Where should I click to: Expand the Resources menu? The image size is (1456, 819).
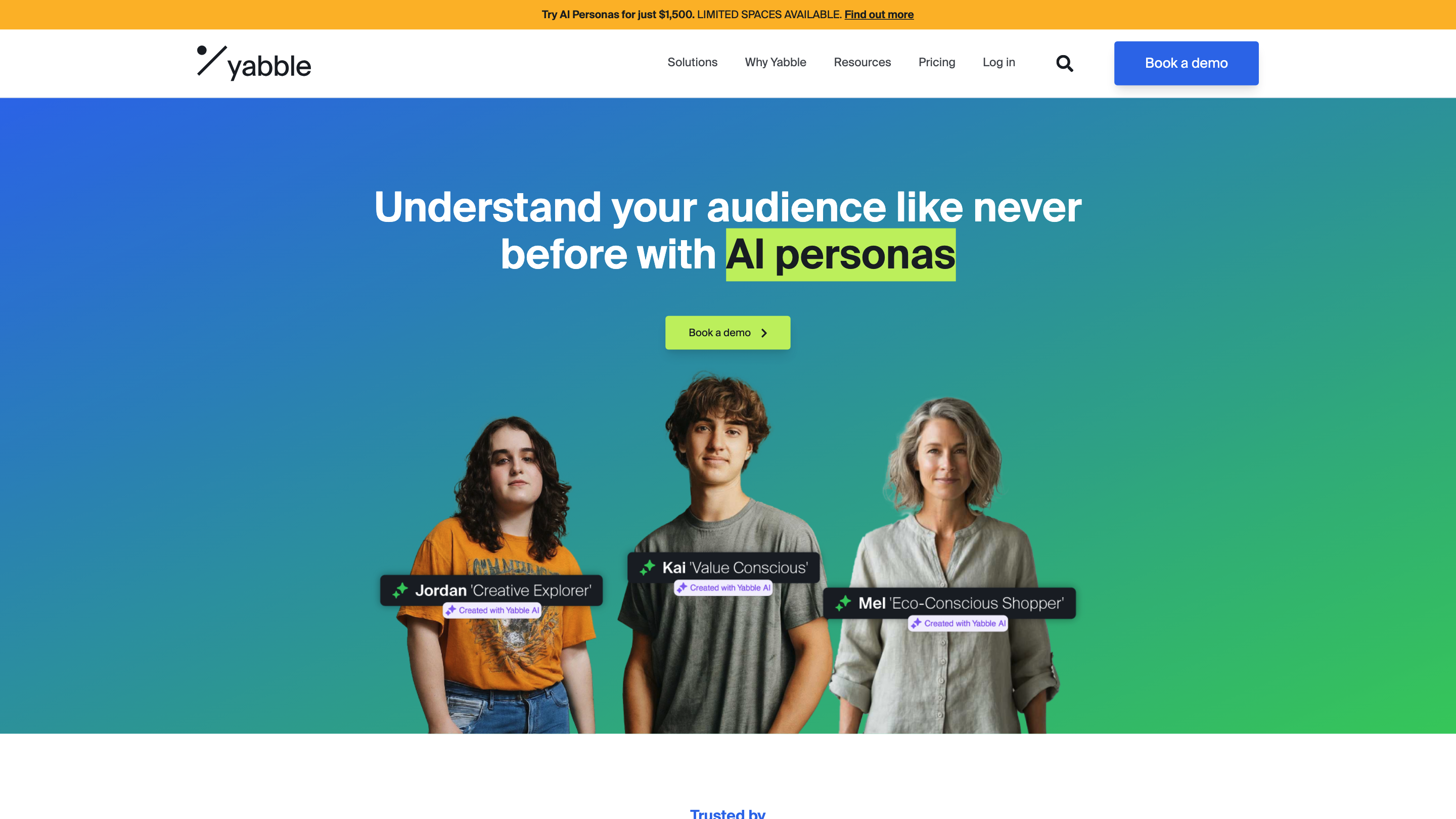pyautogui.click(x=862, y=62)
